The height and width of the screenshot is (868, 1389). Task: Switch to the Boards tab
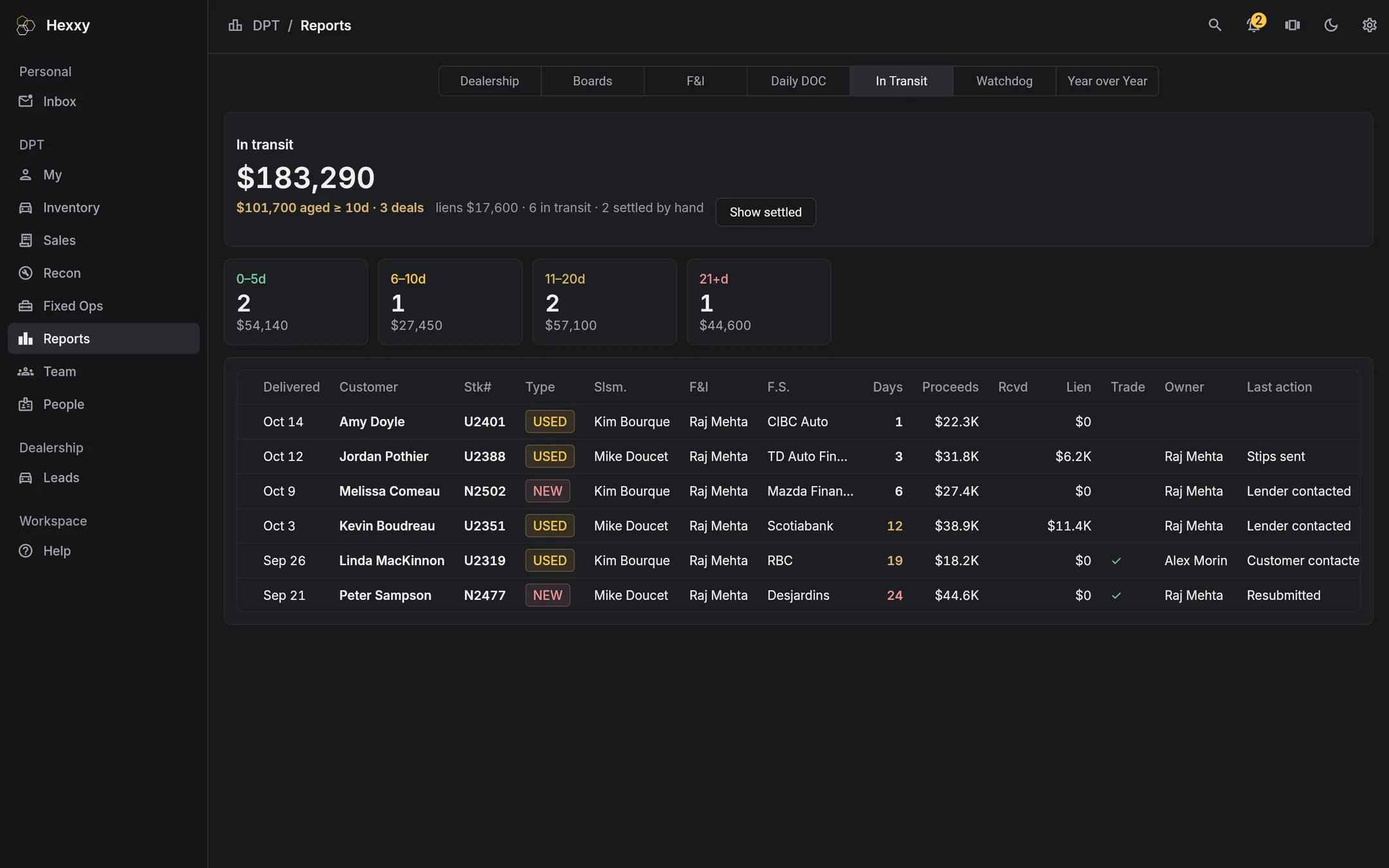point(592,81)
